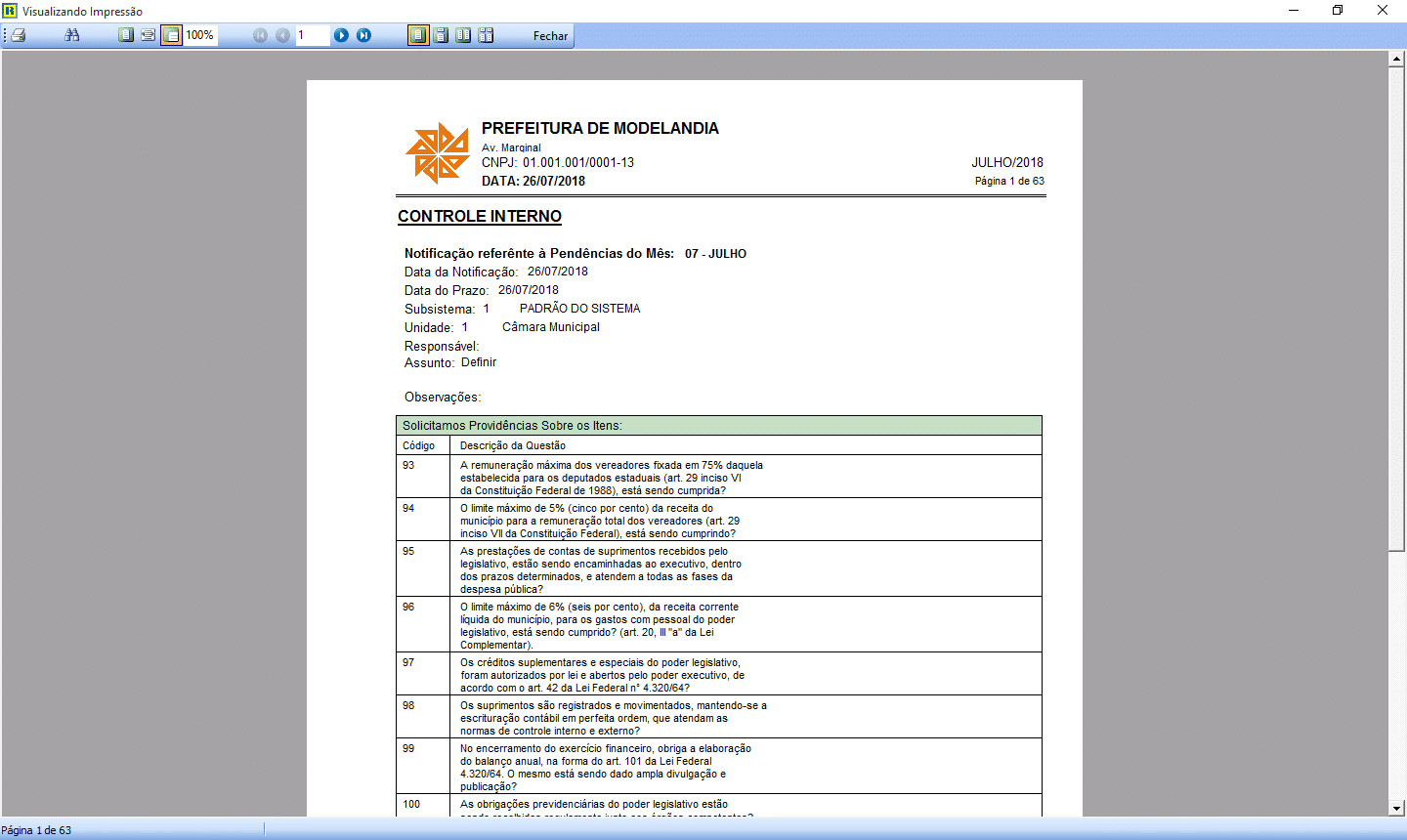1407x840 pixels.
Task: Go to the first page of the preview
Action: 260,35
